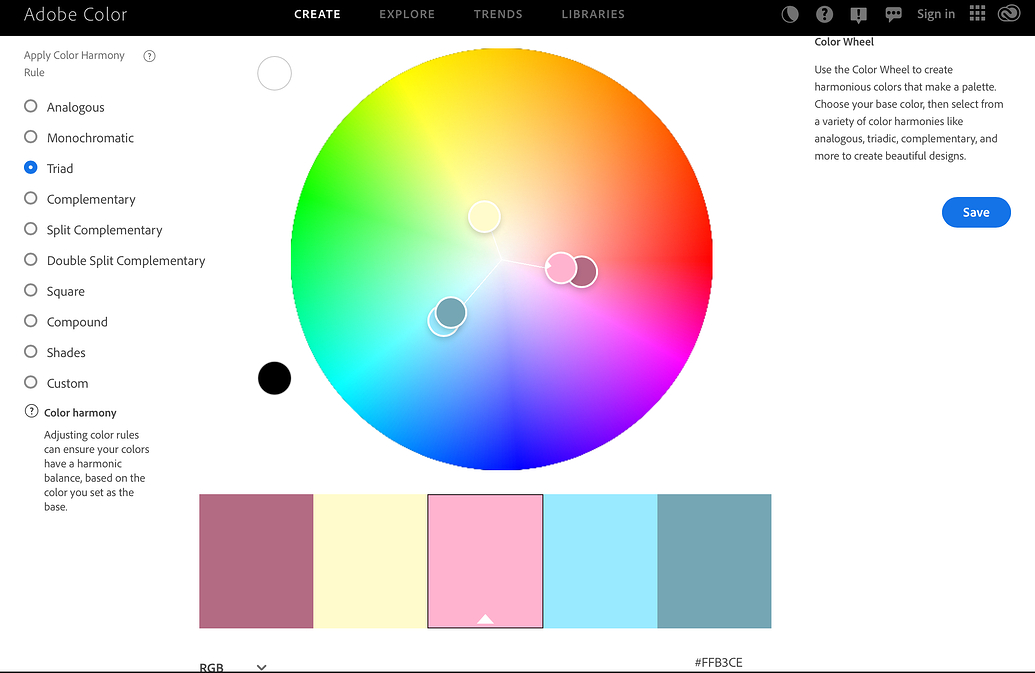
Task: Open the Adobe apps grid icon
Action: (x=977, y=14)
